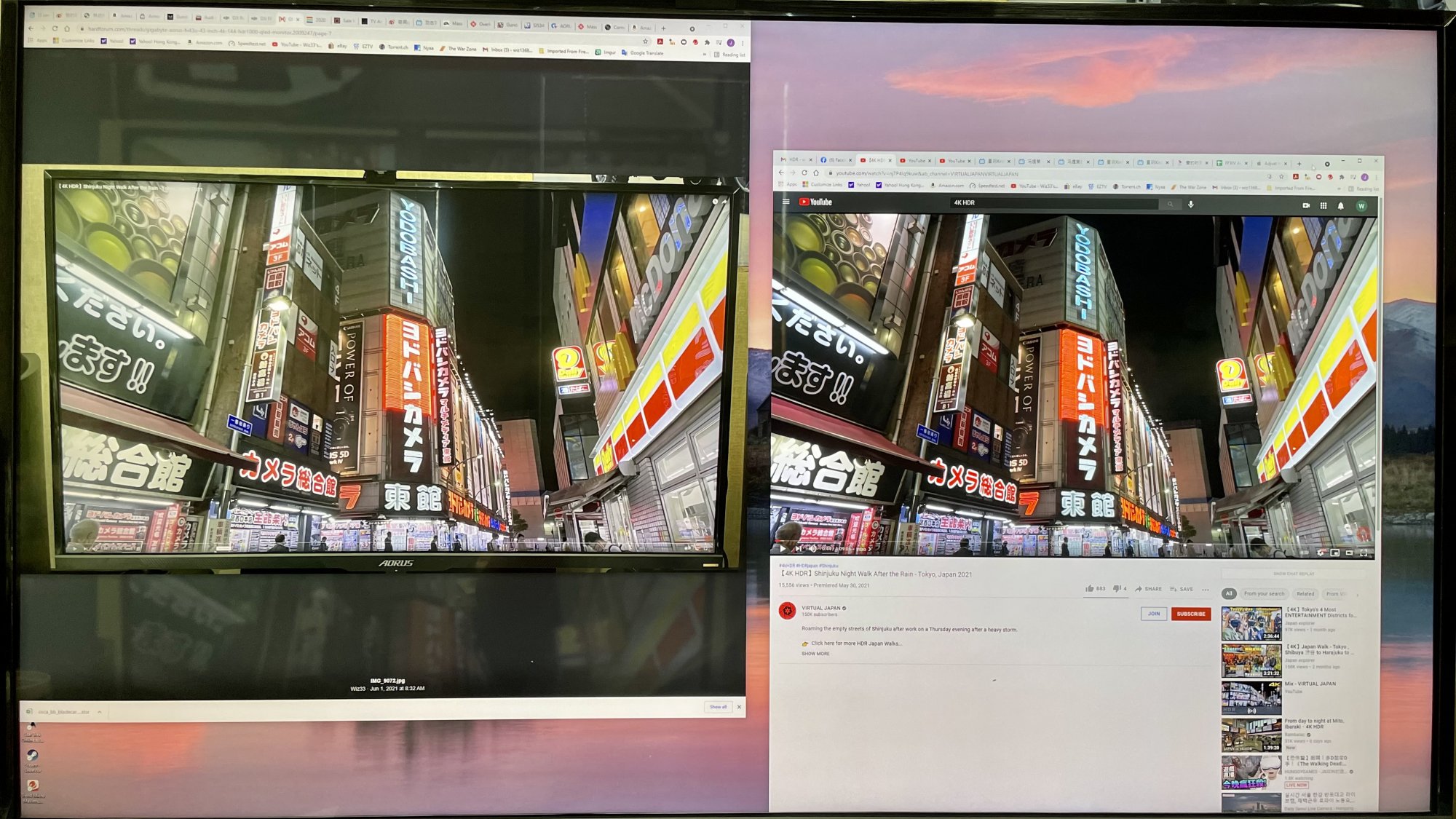This screenshot has width=1456, height=819.
Task: Click the red SUBSCRIBE button
Action: point(1191,614)
